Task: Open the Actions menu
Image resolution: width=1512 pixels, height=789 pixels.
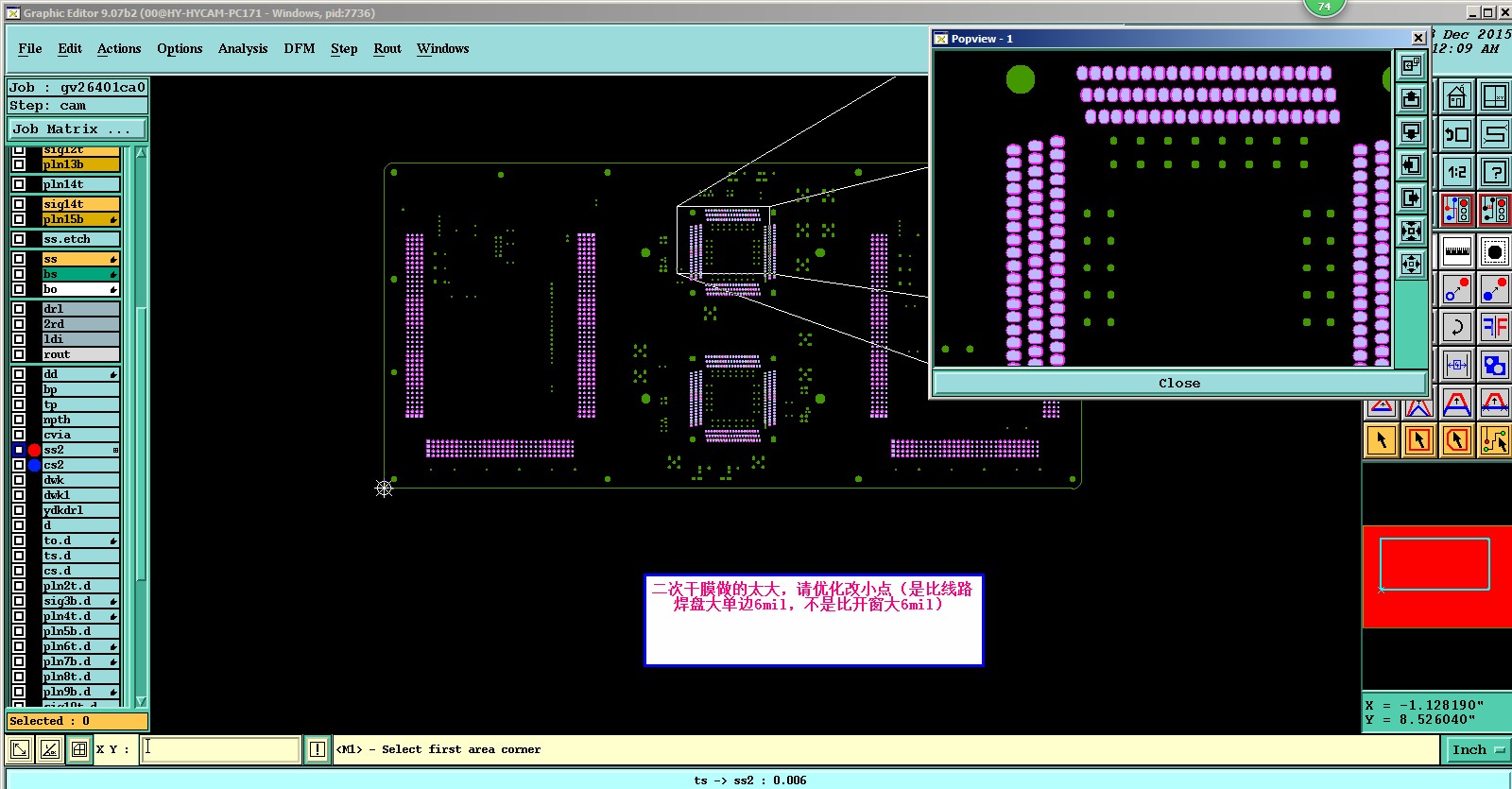Action: coord(119,48)
